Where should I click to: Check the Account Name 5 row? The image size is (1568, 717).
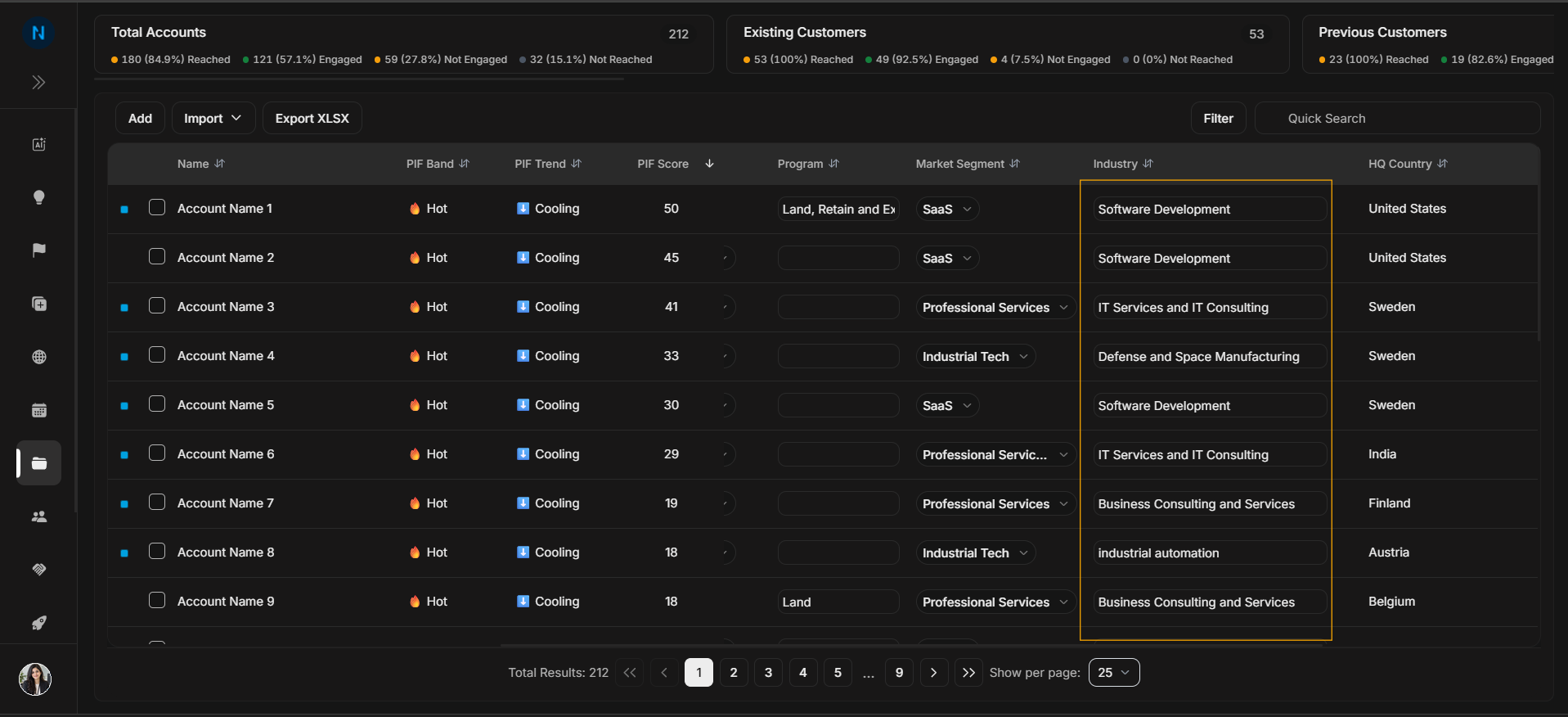coord(157,404)
